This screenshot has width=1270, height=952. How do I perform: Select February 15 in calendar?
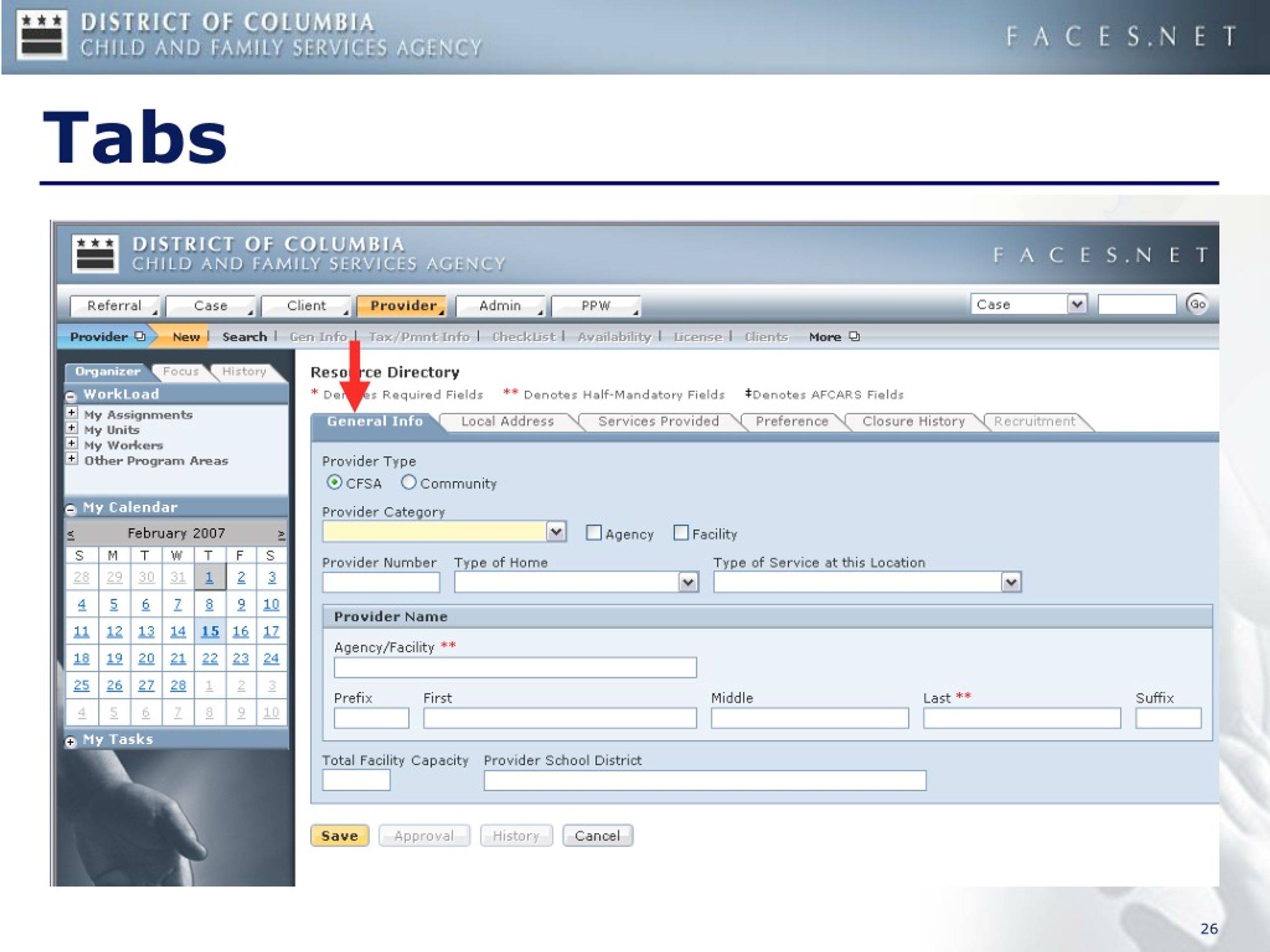click(210, 631)
